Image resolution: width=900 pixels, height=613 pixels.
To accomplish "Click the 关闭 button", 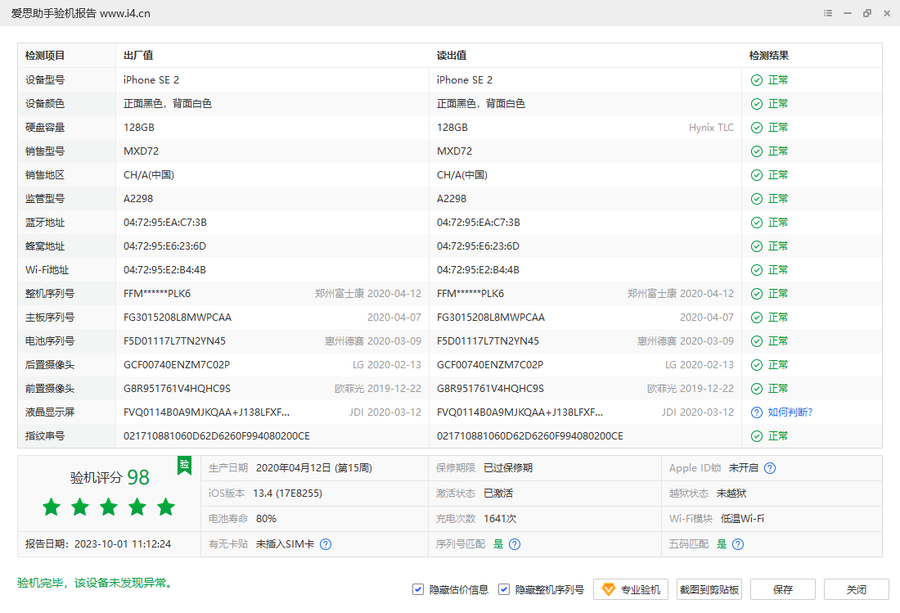I will point(856,590).
